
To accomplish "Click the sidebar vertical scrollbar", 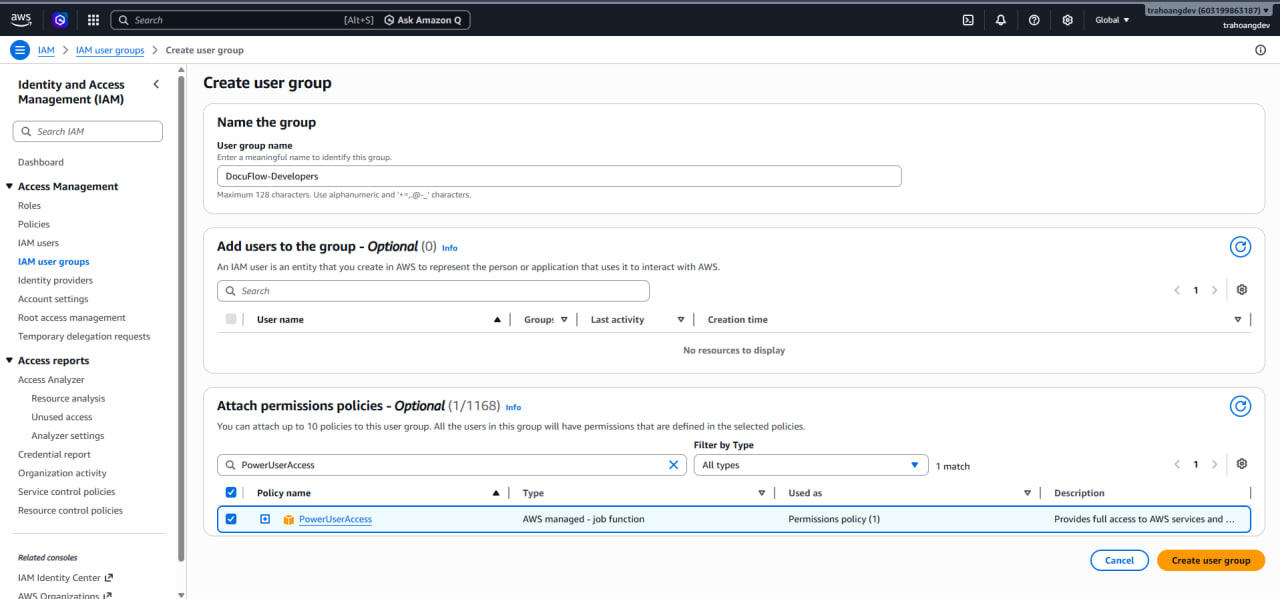I will click(x=181, y=320).
